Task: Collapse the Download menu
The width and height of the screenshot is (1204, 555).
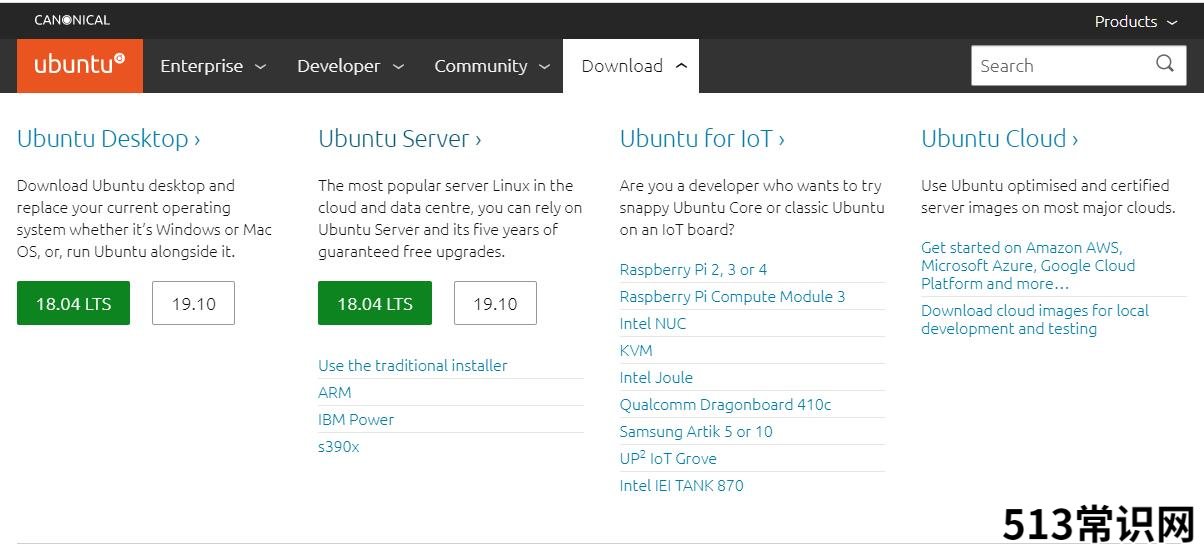Action: pyautogui.click(x=631, y=66)
